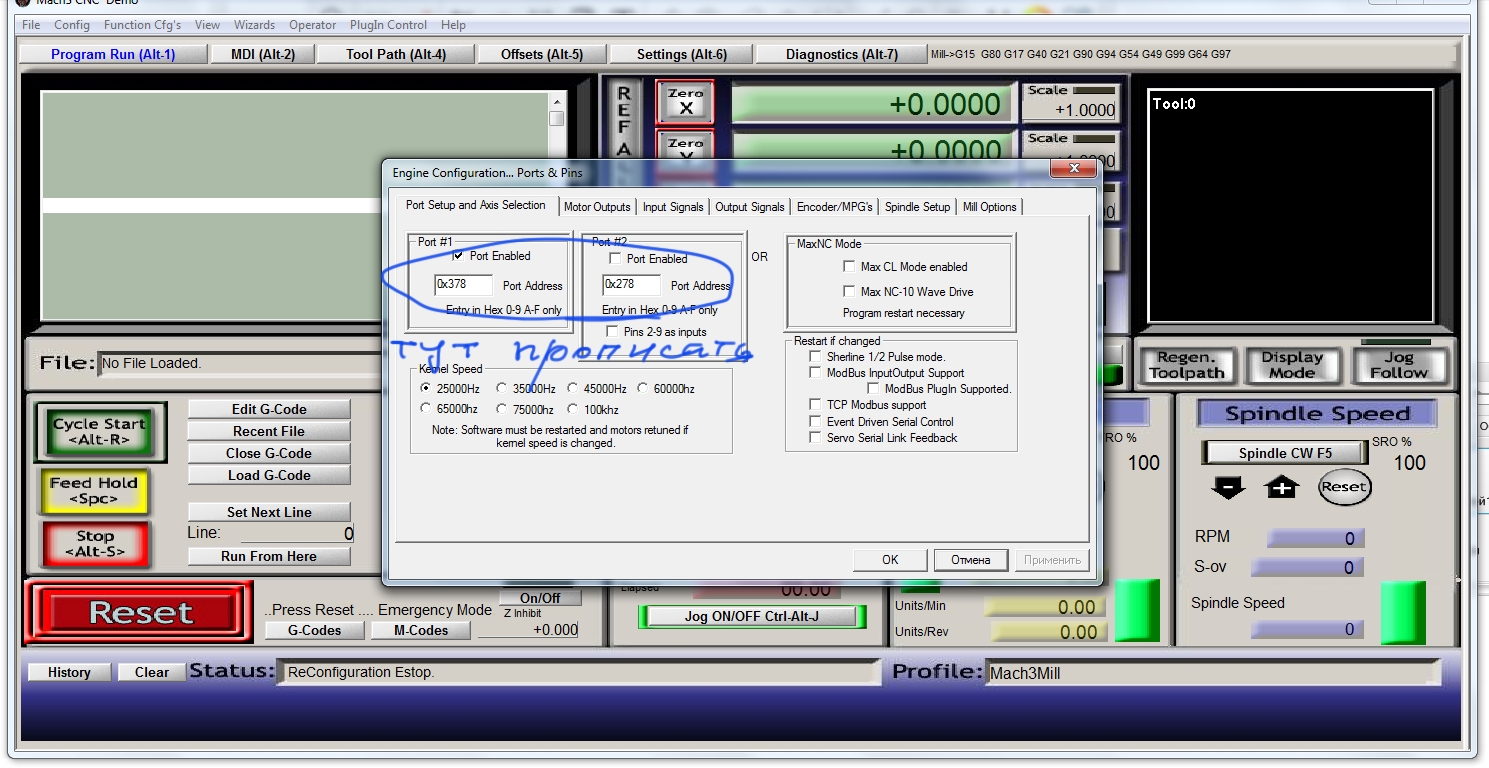Click the green Spindle Speed bar
Viewport: 1489px width, 768px height.
click(x=1402, y=613)
